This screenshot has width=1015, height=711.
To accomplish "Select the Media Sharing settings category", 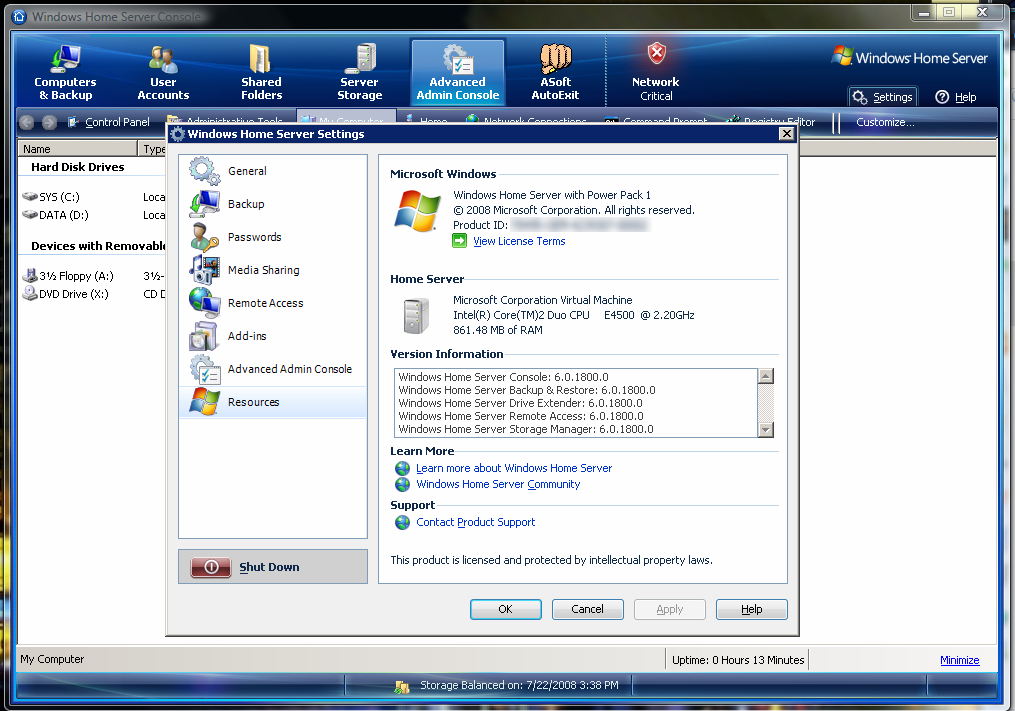I will point(263,270).
